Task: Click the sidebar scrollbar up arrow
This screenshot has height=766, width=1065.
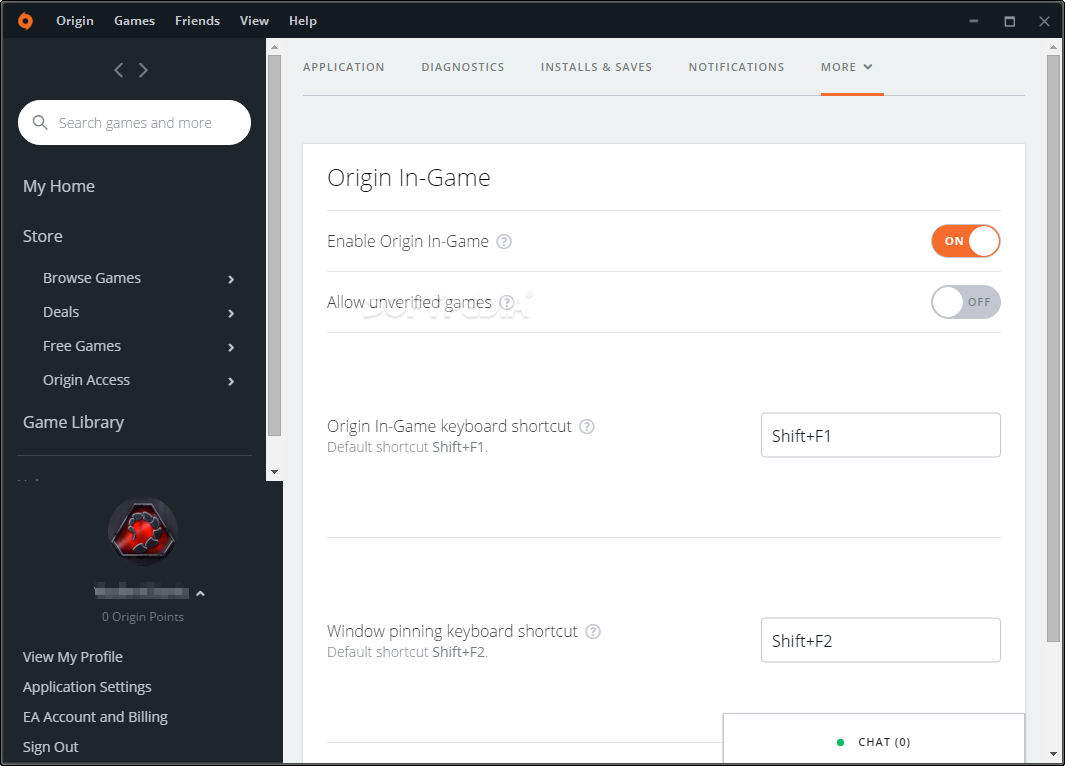Action: pos(274,47)
